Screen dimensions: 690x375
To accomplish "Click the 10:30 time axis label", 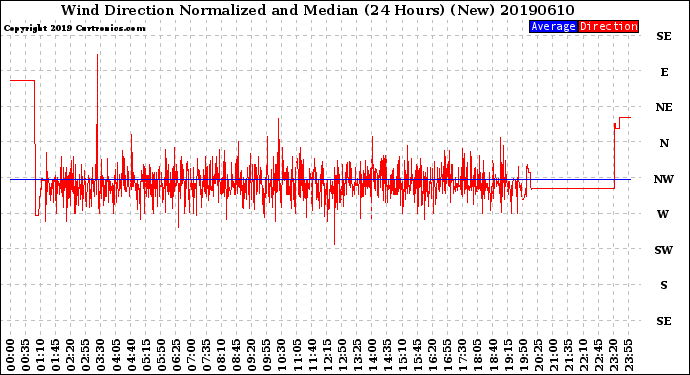I will point(282,355).
